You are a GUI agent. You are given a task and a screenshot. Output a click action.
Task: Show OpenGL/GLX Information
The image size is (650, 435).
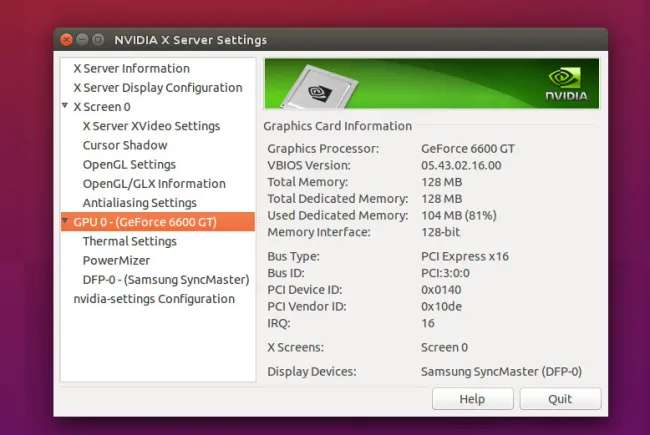(x=154, y=184)
